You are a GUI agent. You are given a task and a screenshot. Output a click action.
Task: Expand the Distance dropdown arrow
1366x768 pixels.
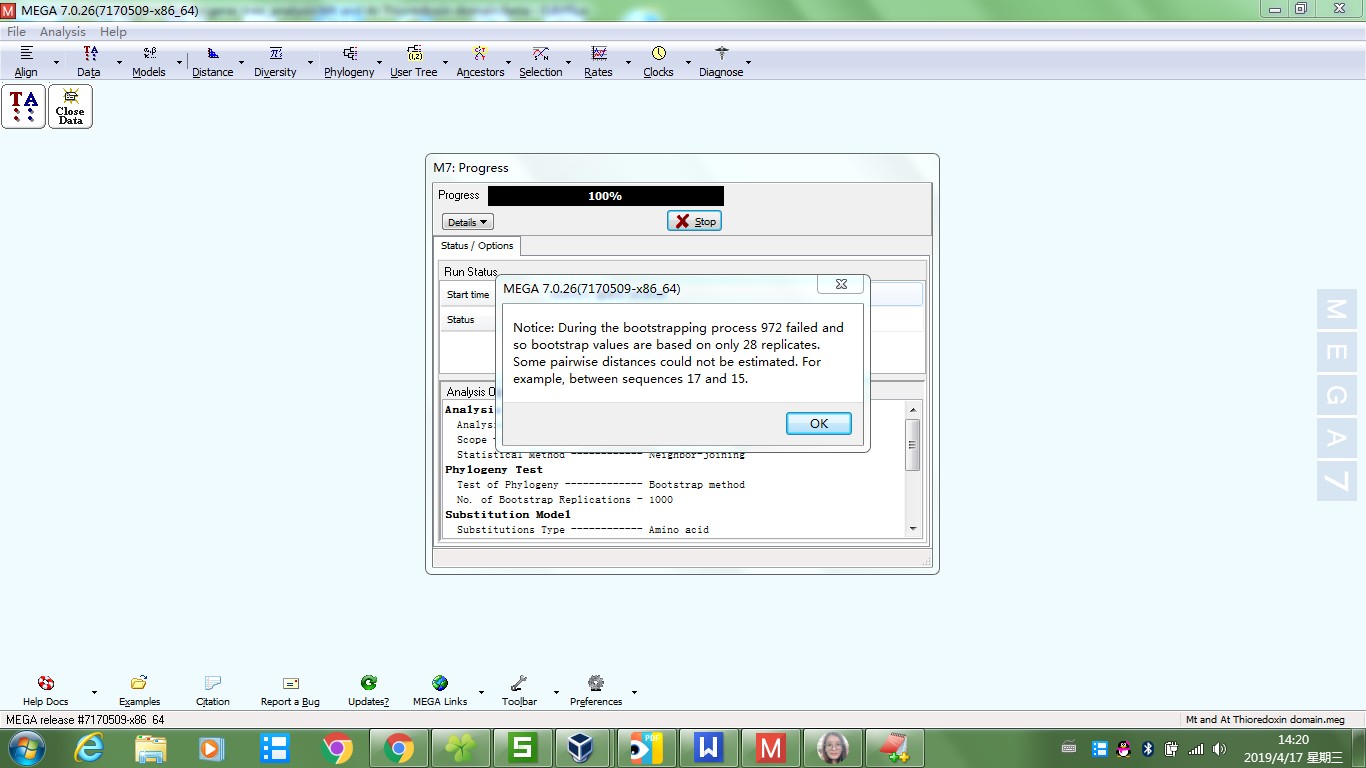(x=241, y=62)
